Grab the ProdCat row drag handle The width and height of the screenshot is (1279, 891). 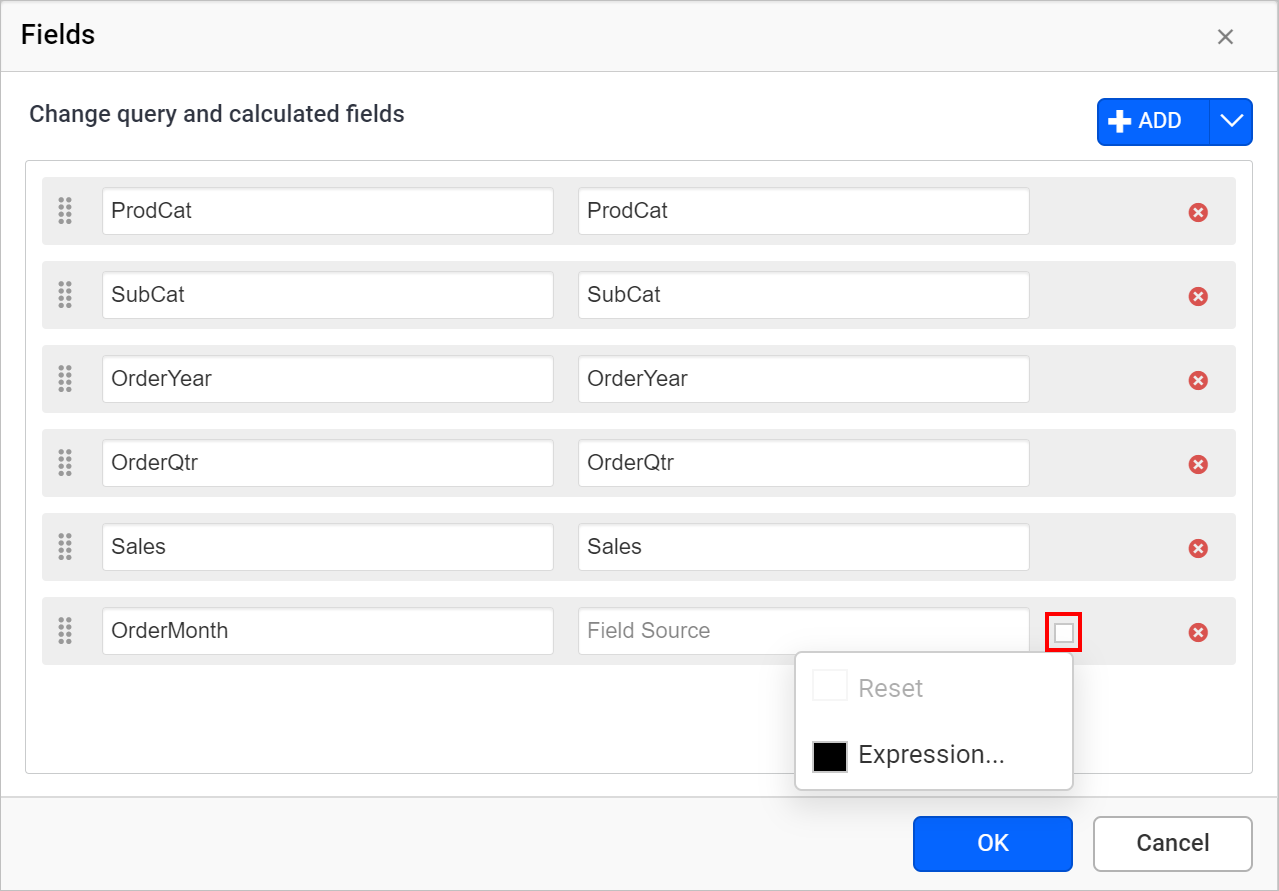point(65,211)
